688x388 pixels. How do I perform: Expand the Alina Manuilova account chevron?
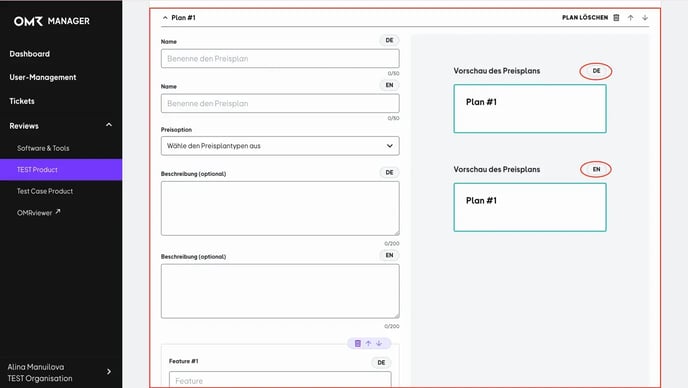(109, 372)
